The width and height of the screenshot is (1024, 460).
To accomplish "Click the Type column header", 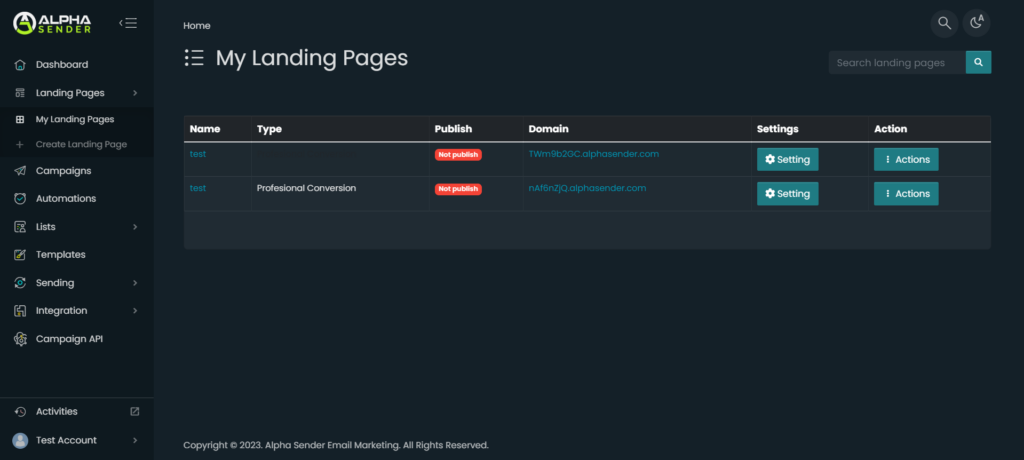I will click(x=269, y=129).
